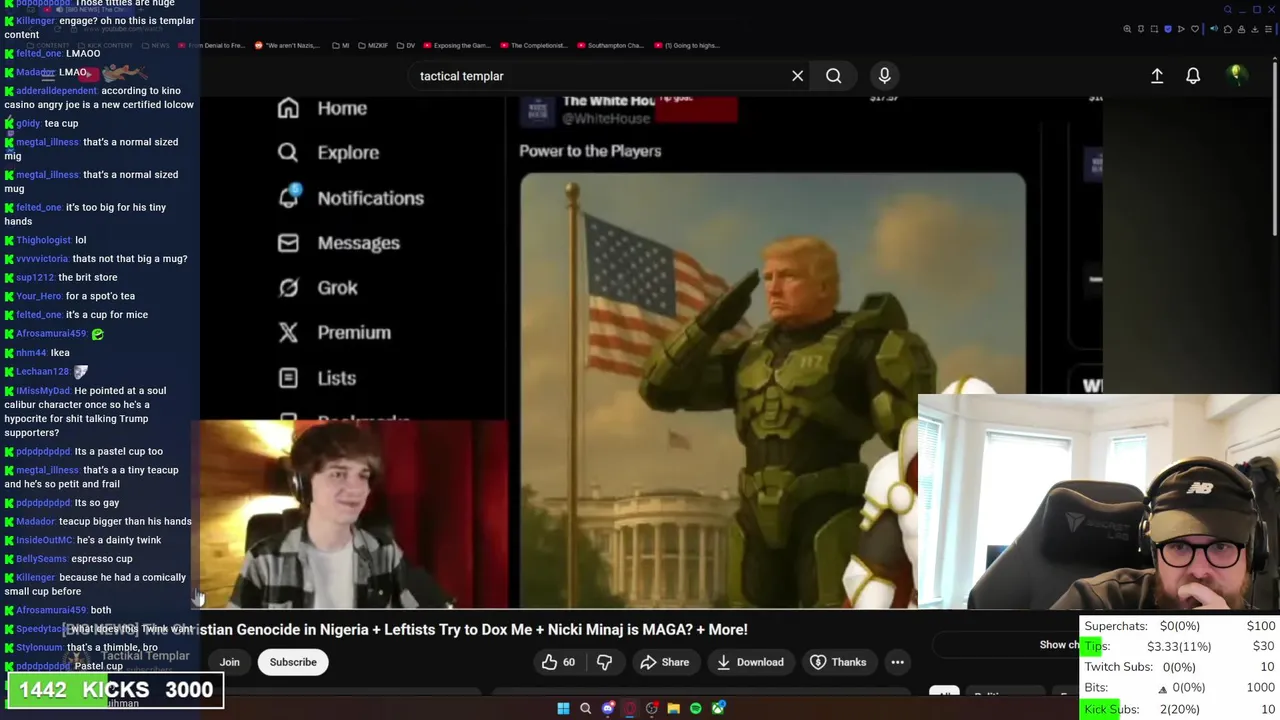Image resolution: width=1280 pixels, height=720 pixels.
Task: Click the Thanks button
Action: pos(838,662)
